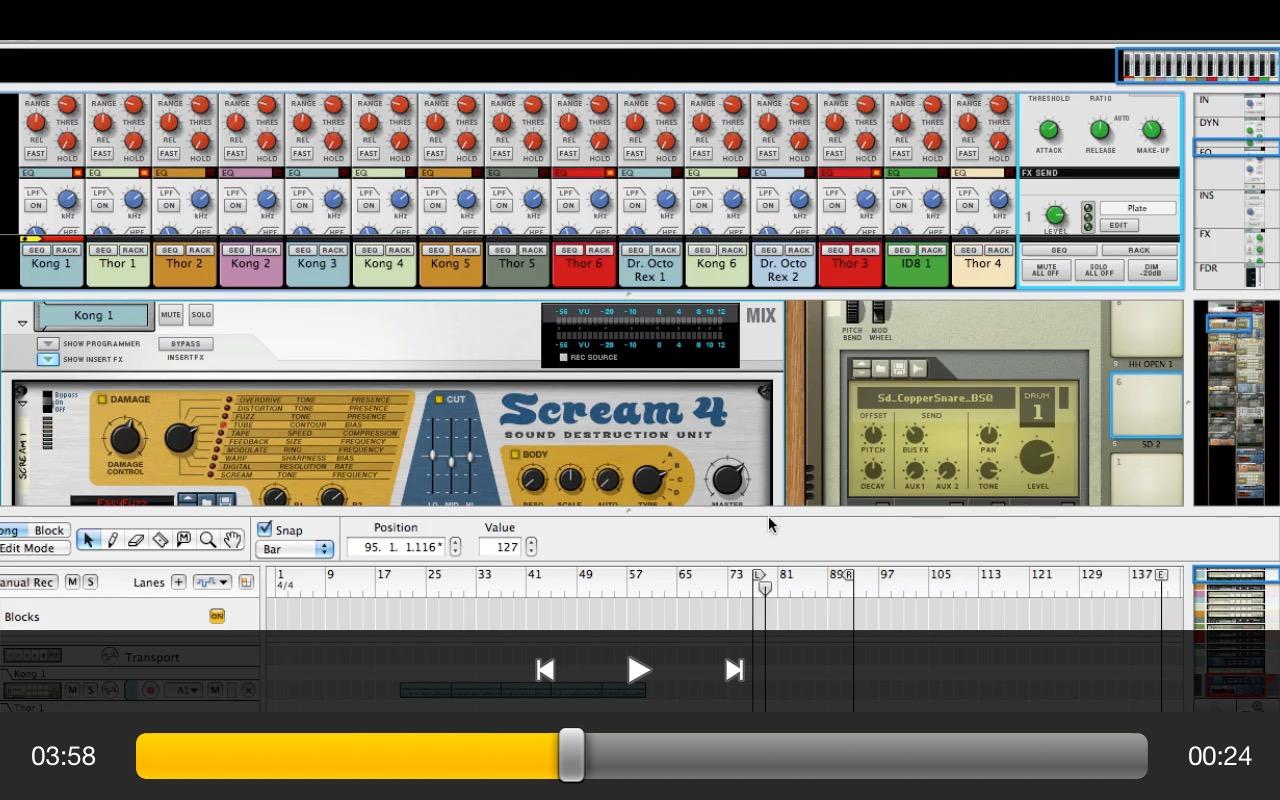Screen dimensions: 1280x800
Task: Click the Solo button on Kong 1 channel
Action: [201, 315]
